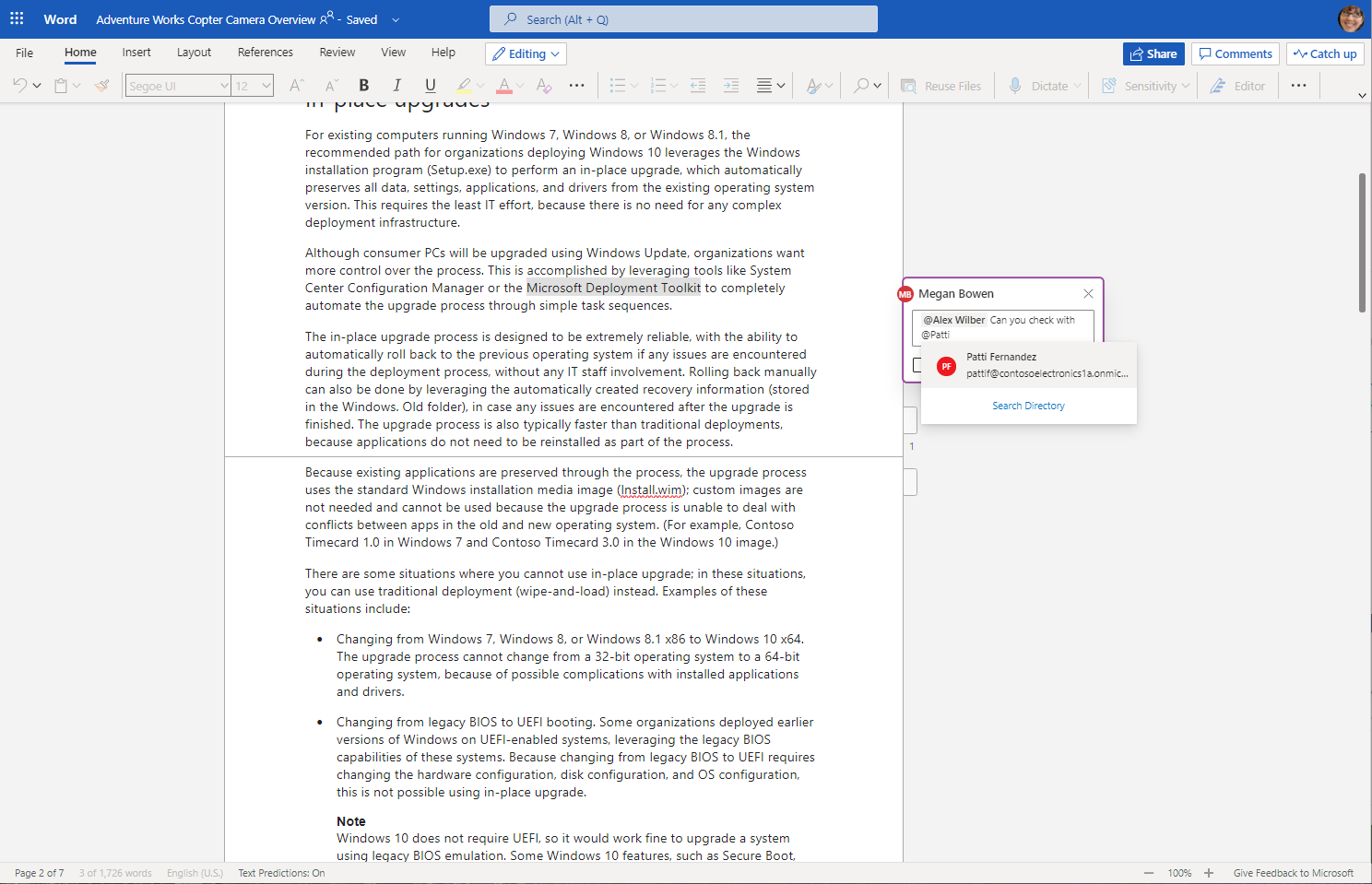Click the zoom in plus button
Viewport: 1372px width, 884px height.
(x=1209, y=873)
